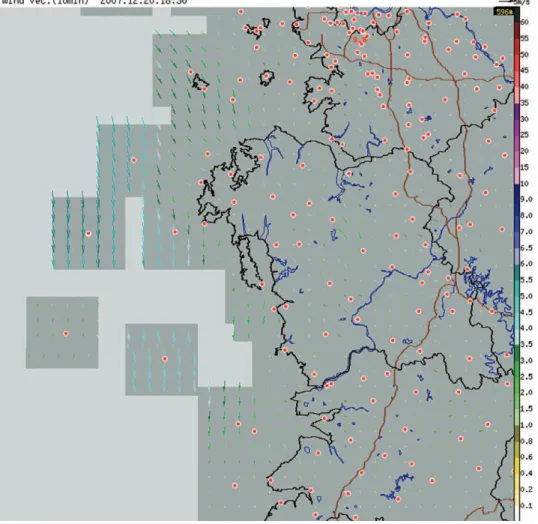The height and width of the screenshot is (524, 538).
Task: Click the 6.5 legend value
Action: (x=526, y=248)
